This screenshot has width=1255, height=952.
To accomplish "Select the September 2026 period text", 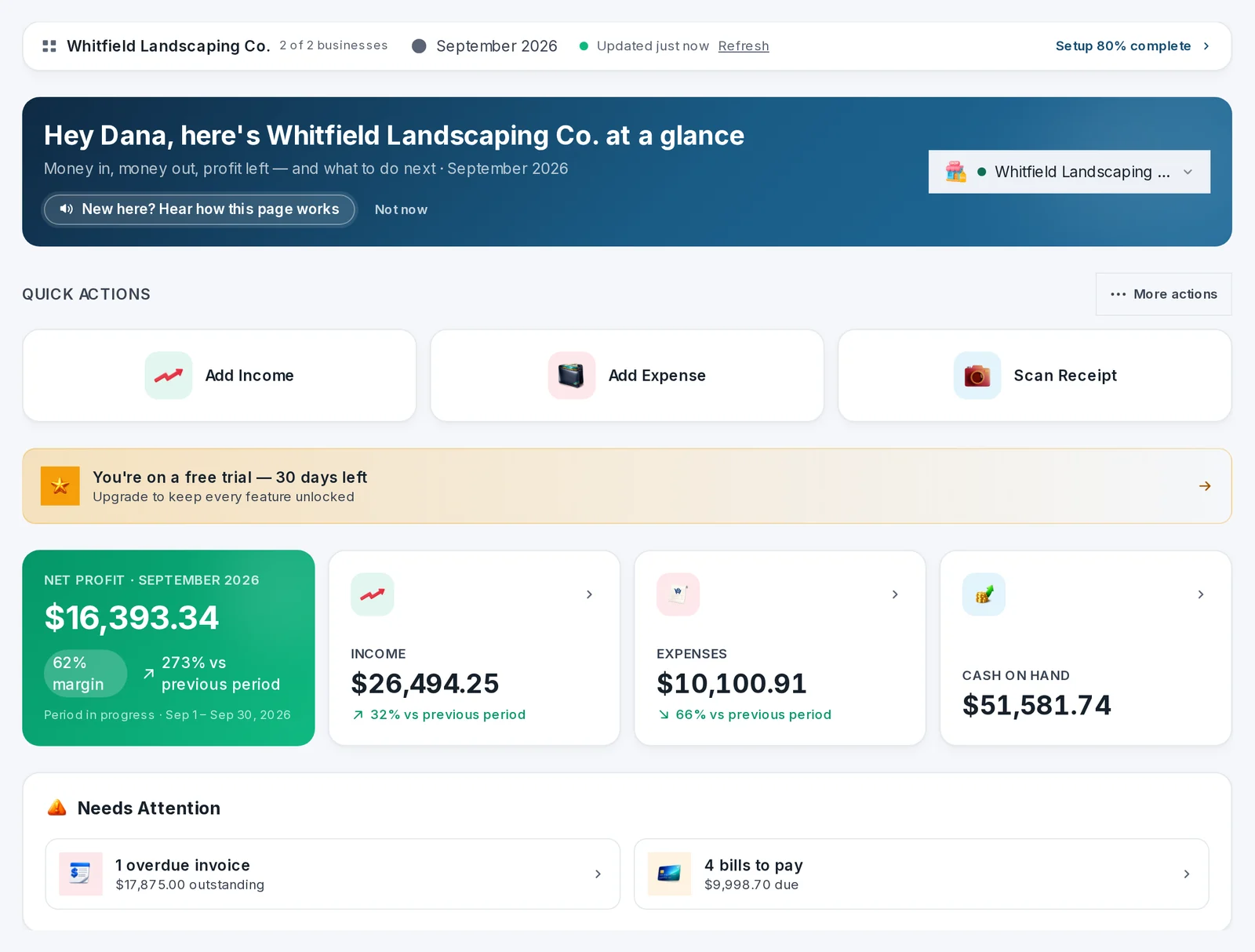I will (497, 46).
